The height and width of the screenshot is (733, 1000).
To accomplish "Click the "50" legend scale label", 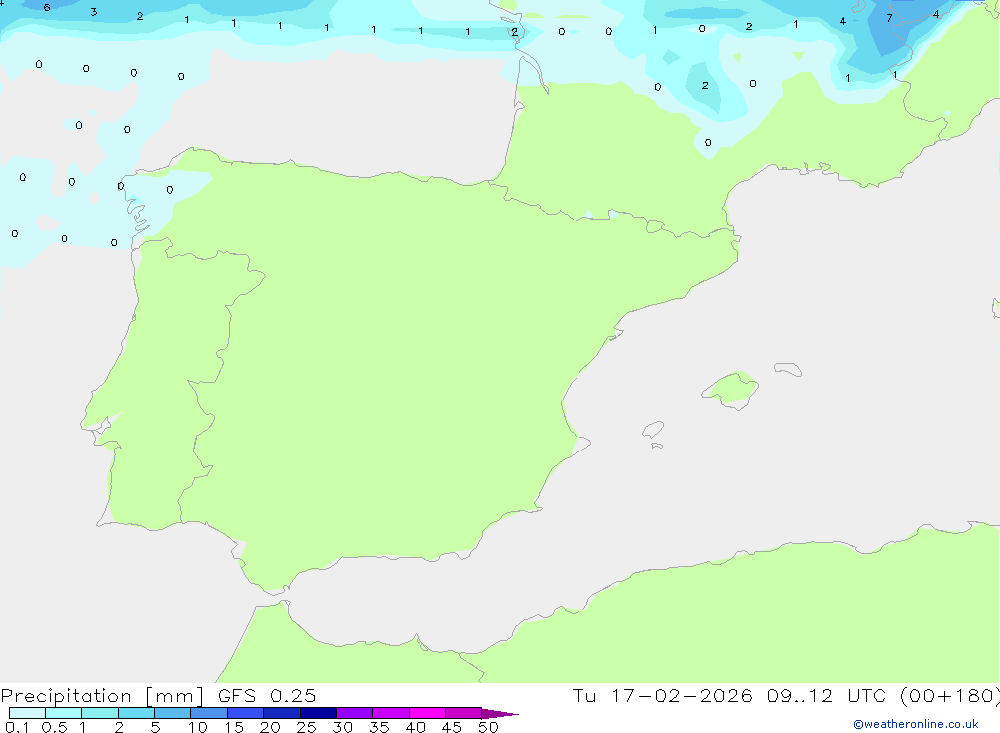I will (x=489, y=727).
